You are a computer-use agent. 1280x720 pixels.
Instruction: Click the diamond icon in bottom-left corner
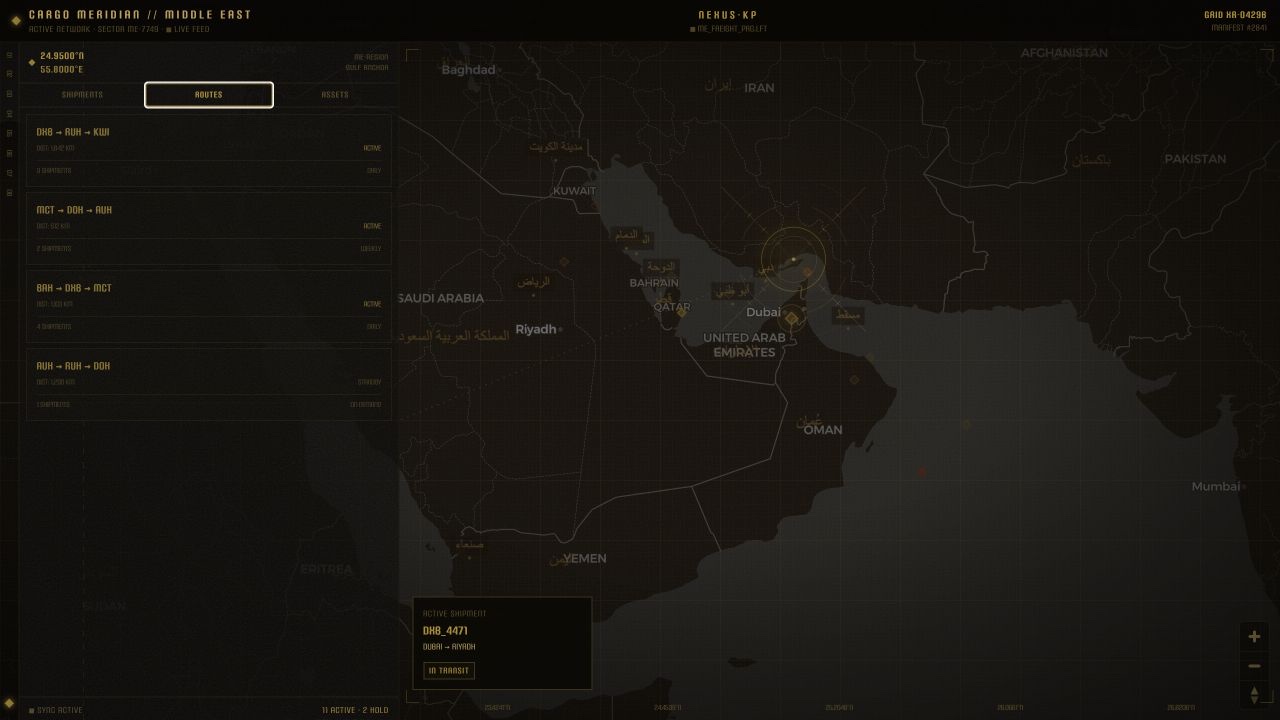click(9, 704)
